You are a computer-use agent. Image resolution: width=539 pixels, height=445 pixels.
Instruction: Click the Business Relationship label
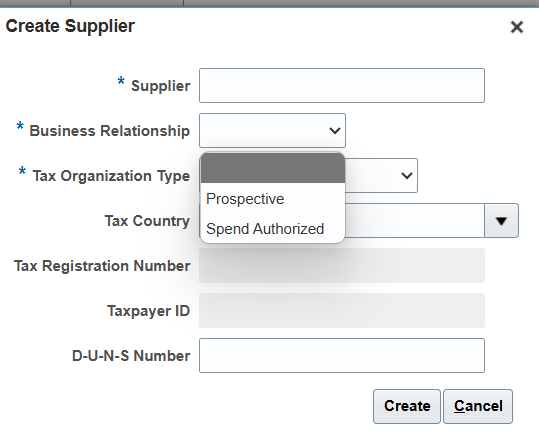click(x=110, y=131)
